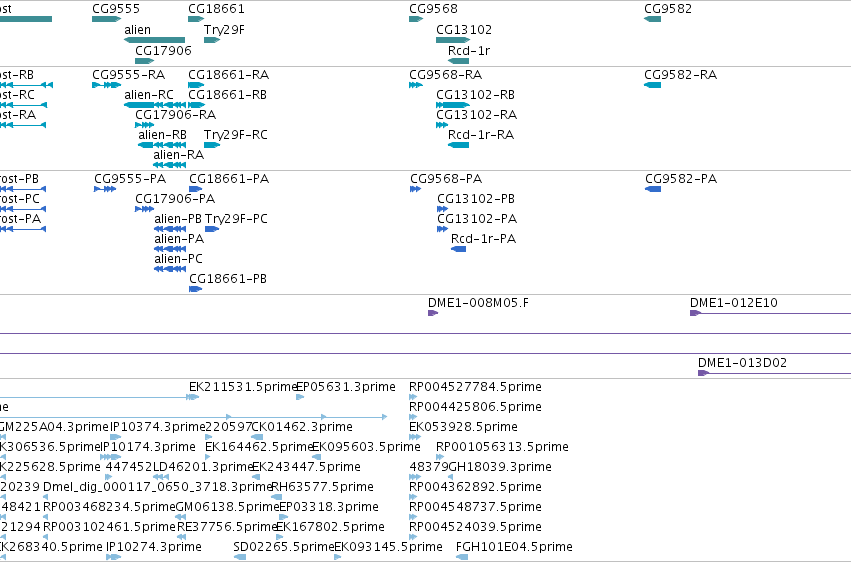Select protein CG9582-PA

tap(681, 178)
